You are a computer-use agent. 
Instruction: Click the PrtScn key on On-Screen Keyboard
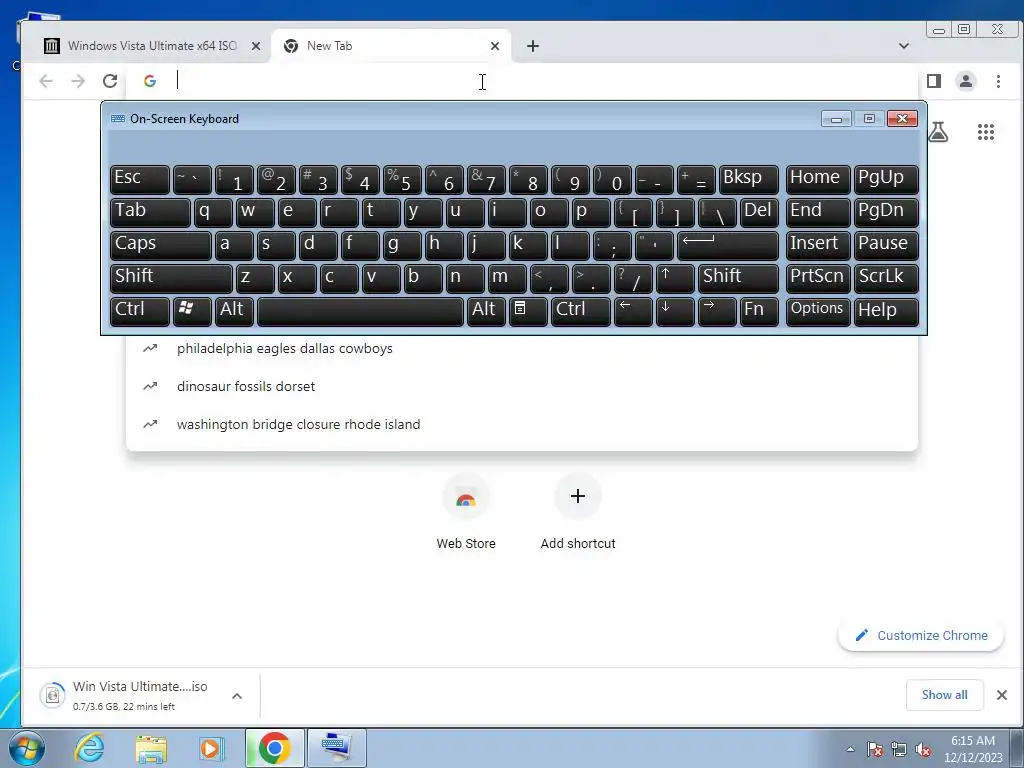pyautogui.click(x=818, y=278)
